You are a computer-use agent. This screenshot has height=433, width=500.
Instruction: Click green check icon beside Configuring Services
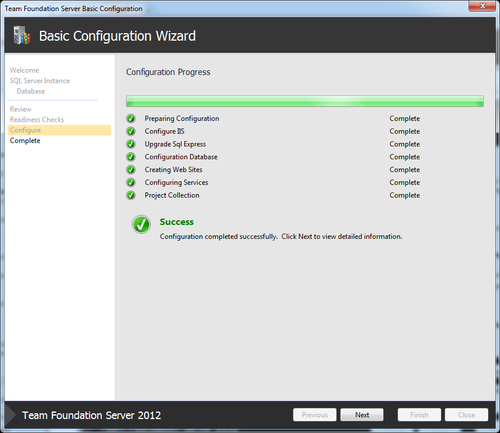tap(131, 182)
